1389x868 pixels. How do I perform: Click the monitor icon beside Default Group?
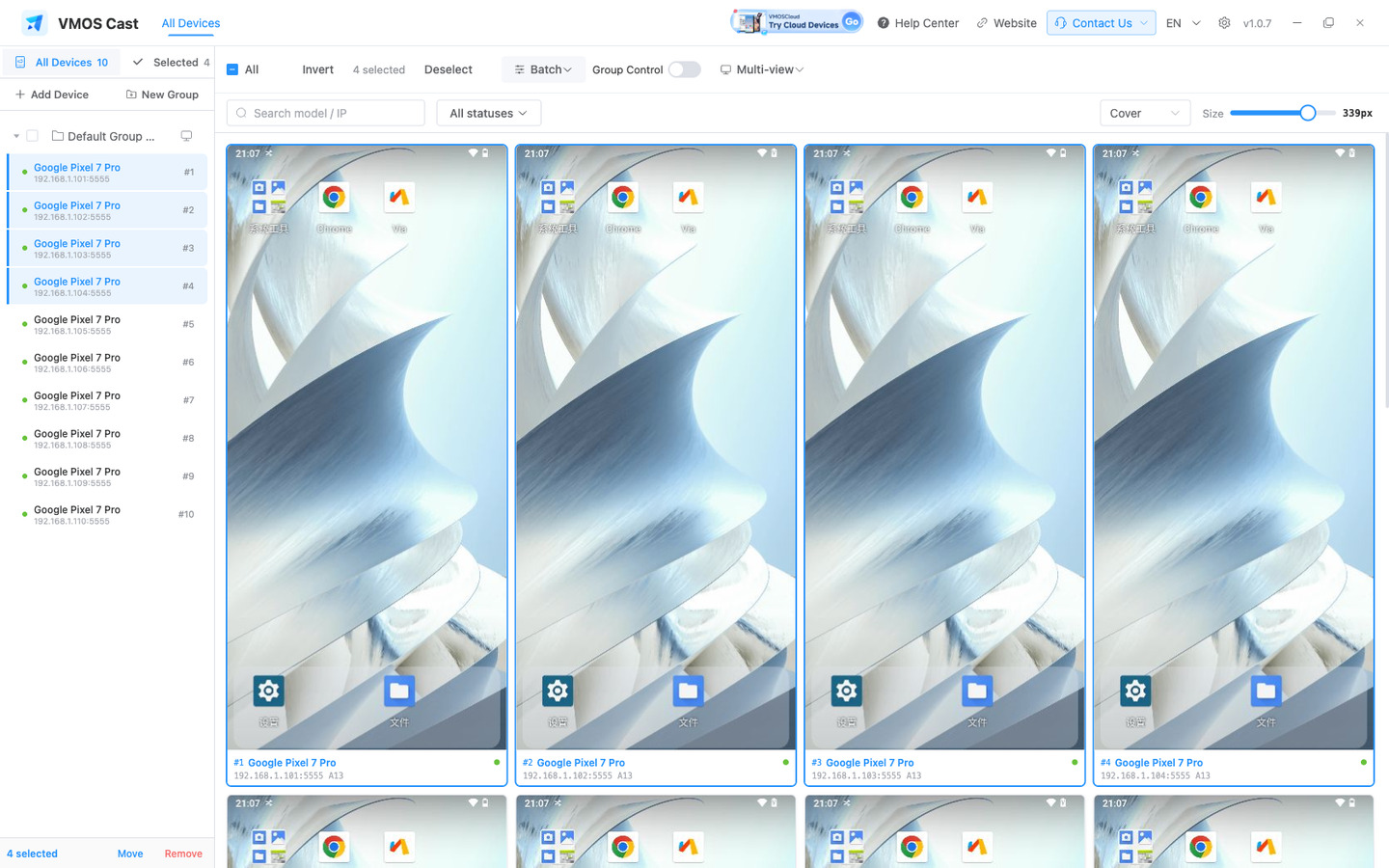(186, 136)
